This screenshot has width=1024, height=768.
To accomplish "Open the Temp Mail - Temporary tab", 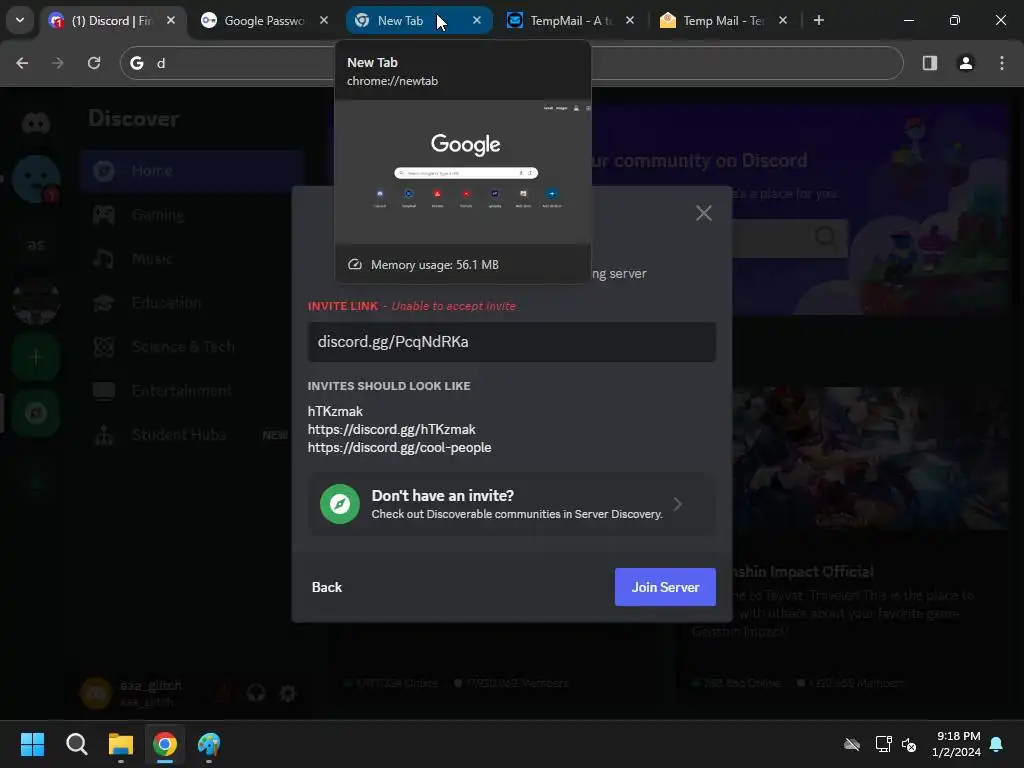I will click(x=723, y=21).
